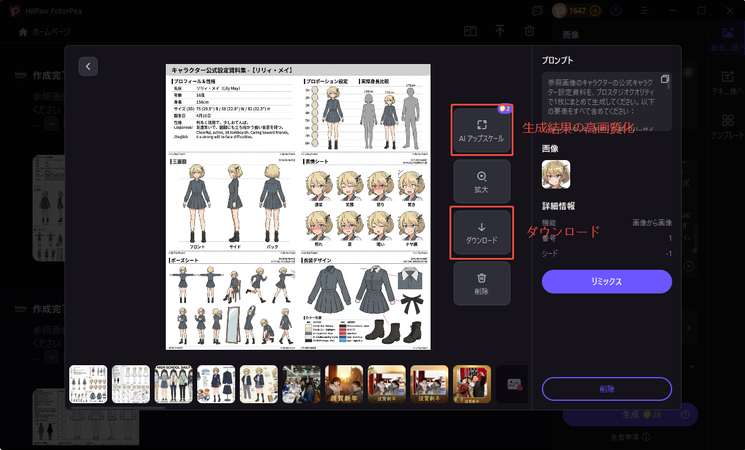
Task: Click the reference character face thumbnail under 画像
Action: click(556, 174)
